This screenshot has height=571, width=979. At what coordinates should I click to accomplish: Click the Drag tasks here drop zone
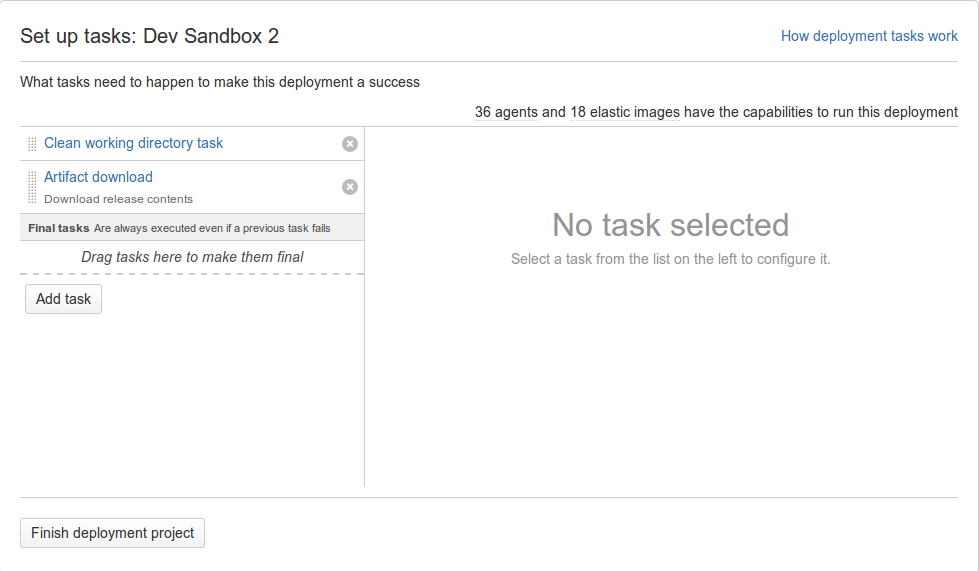coord(192,257)
